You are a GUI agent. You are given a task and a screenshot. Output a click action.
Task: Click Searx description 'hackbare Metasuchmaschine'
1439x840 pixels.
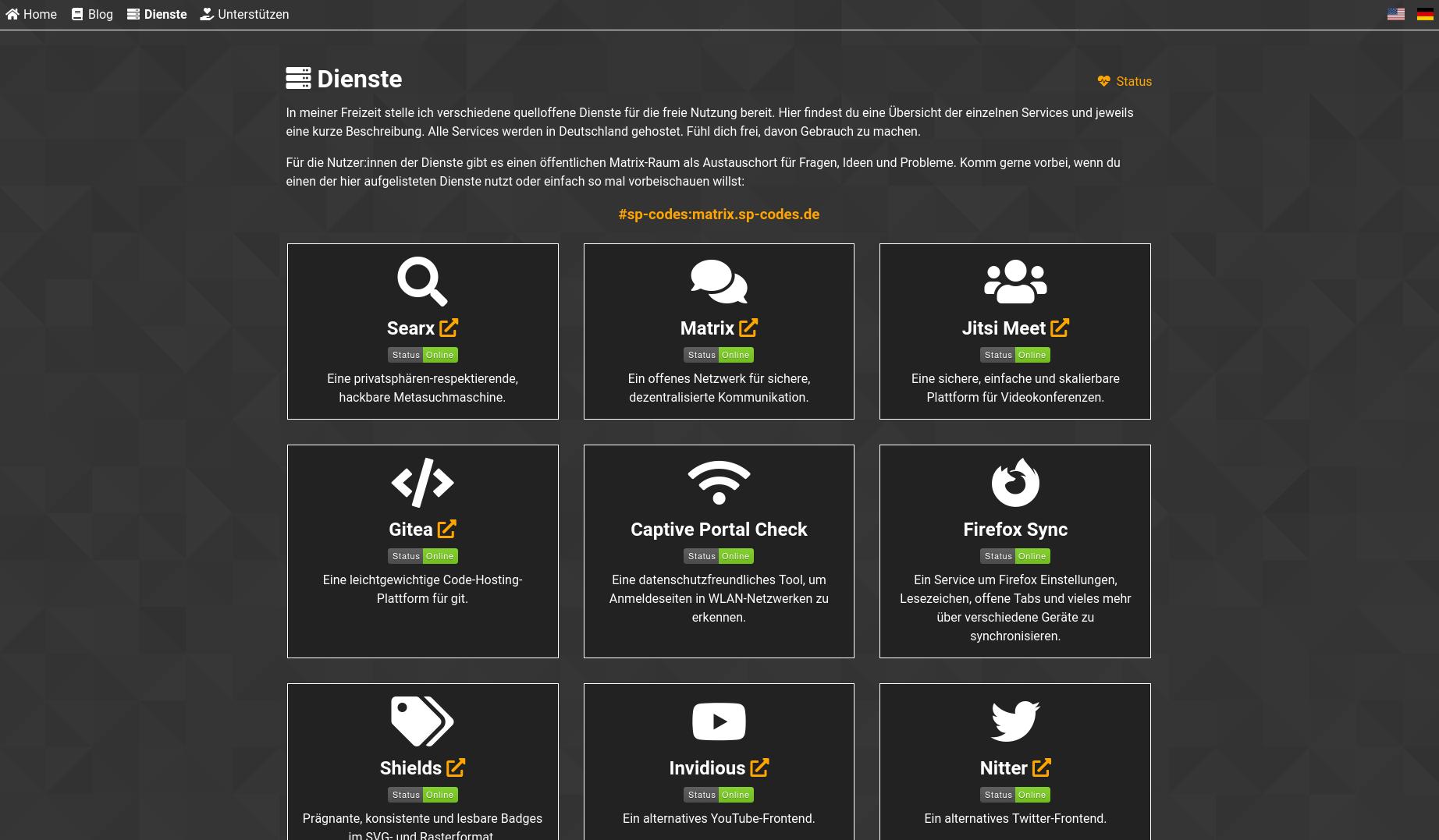pyautogui.click(x=422, y=397)
